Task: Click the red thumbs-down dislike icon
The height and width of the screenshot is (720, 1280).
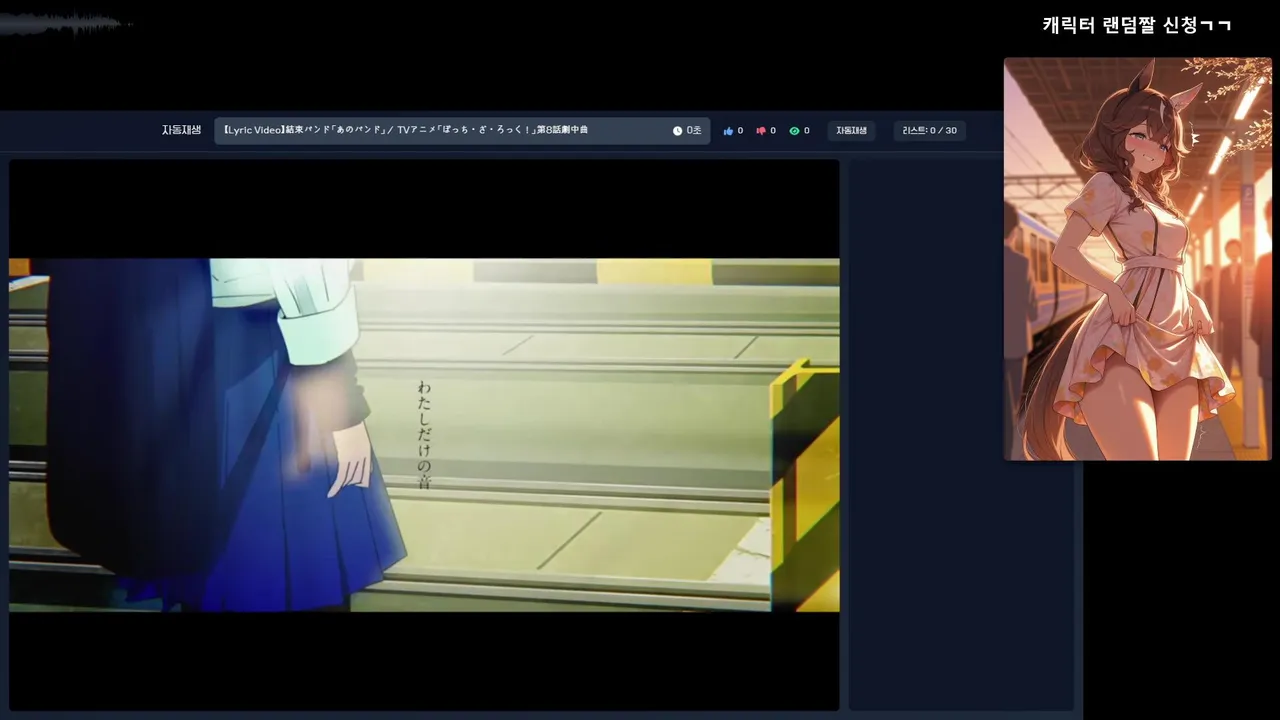Action: tap(761, 131)
